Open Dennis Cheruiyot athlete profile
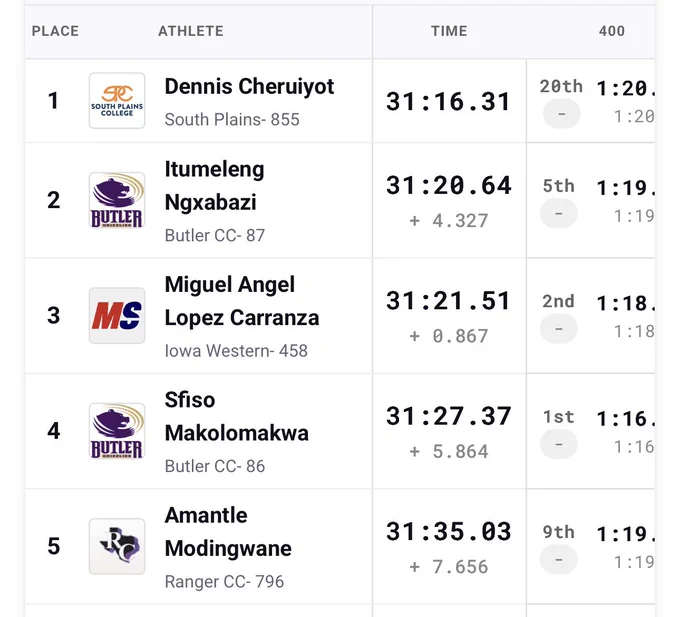Viewport: 680px width, 617px height. (x=249, y=86)
